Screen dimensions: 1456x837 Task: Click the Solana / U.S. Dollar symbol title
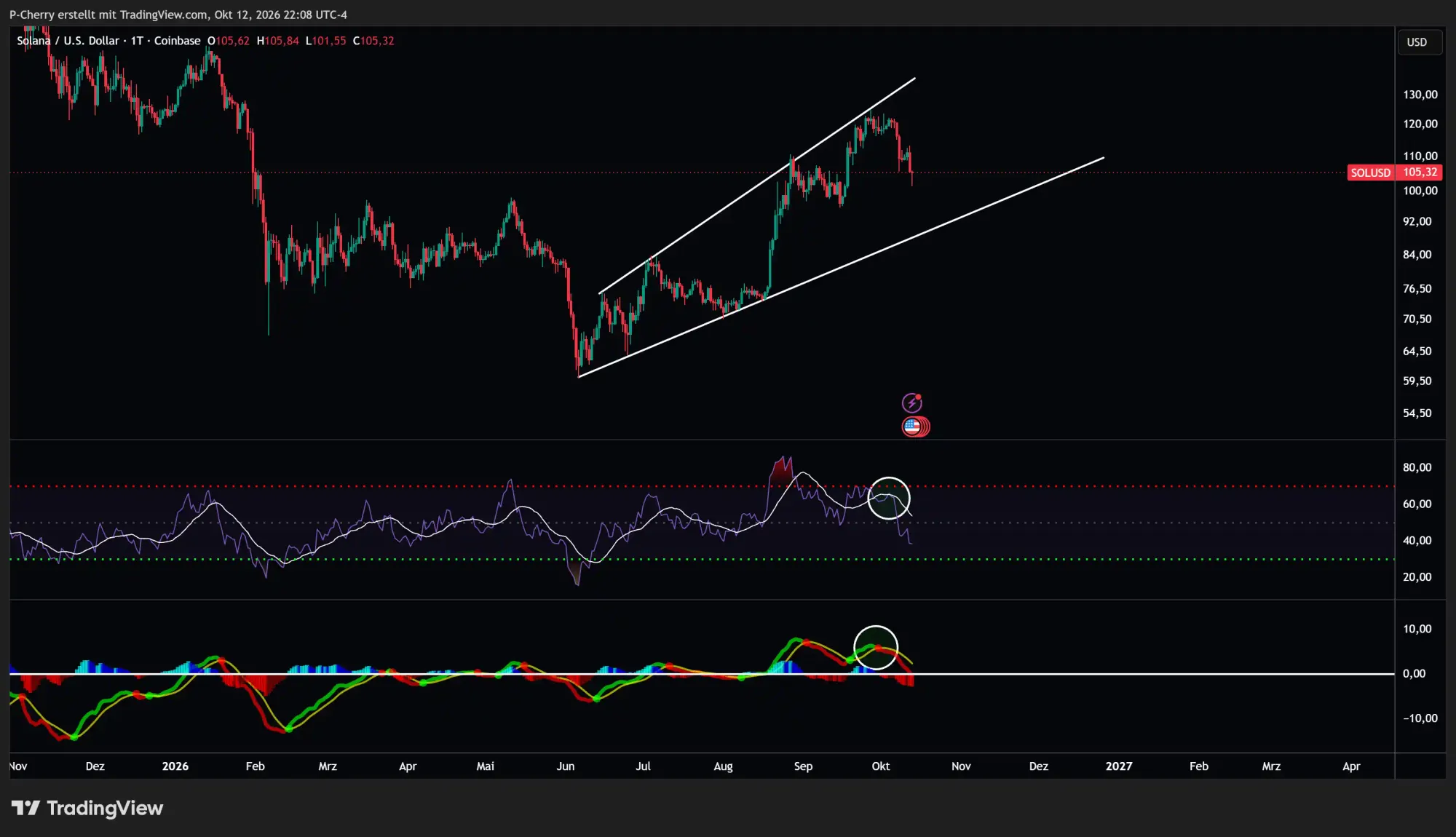point(68,41)
